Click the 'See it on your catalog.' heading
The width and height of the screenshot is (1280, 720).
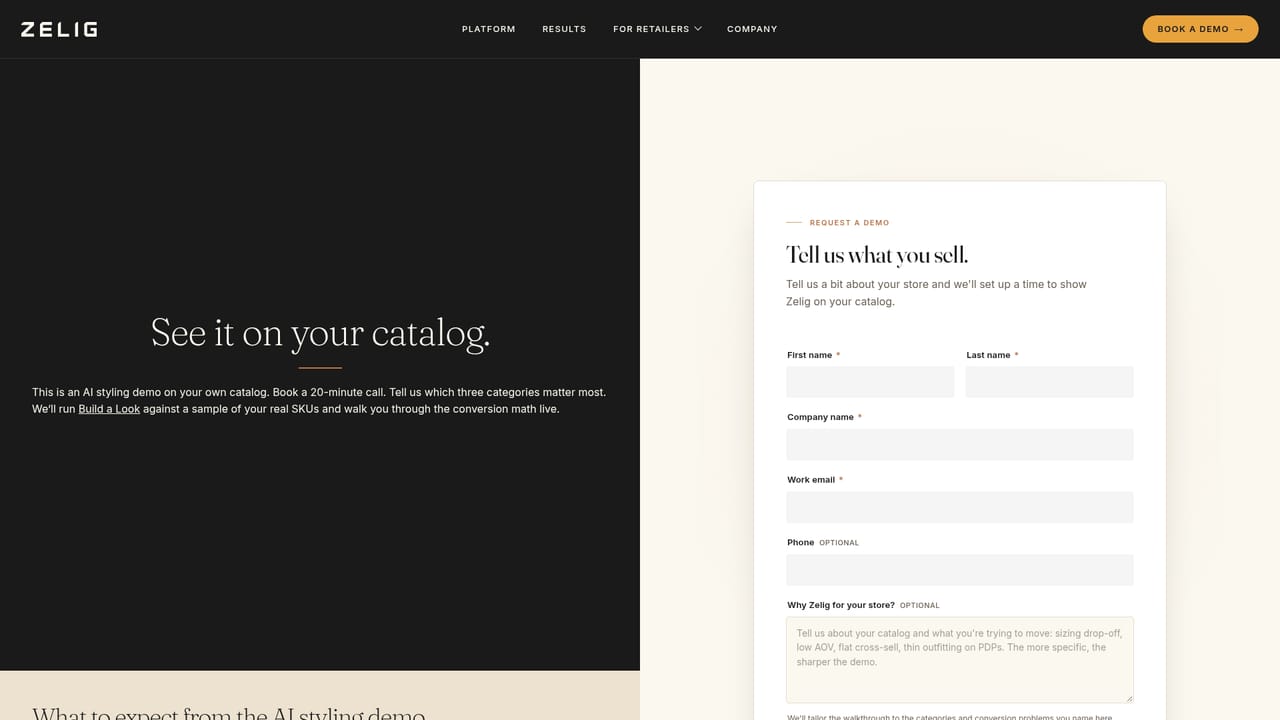[x=320, y=333]
